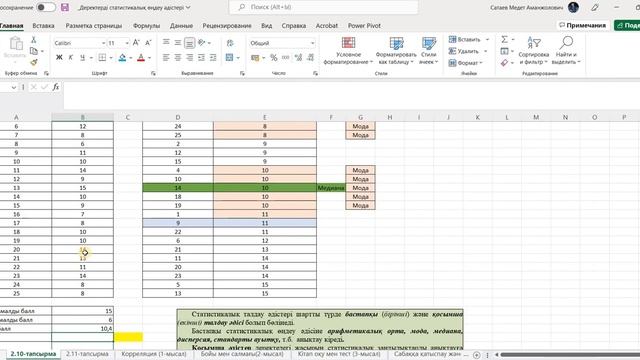Select cell with value 10,4
Image resolution: width=640 pixels, height=360 pixels.
coord(82,328)
